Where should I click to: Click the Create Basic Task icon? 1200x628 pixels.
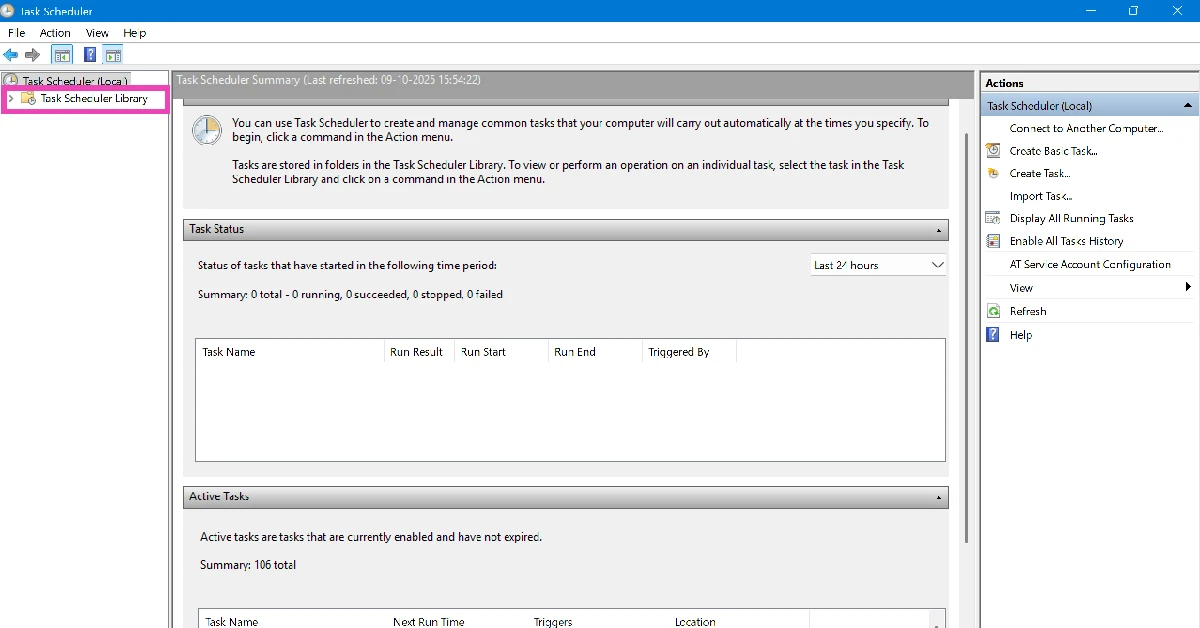coord(993,151)
